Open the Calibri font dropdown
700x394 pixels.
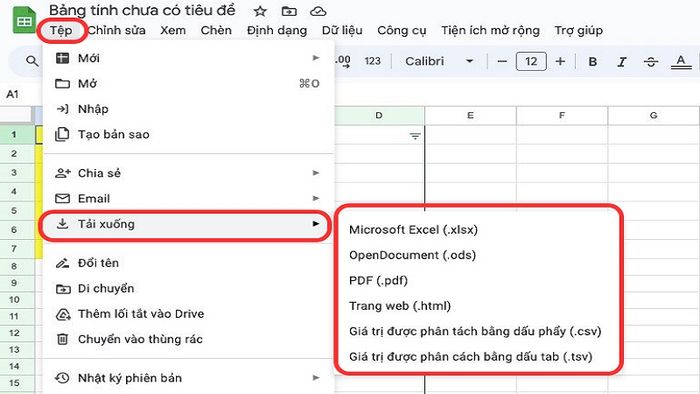point(439,61)
